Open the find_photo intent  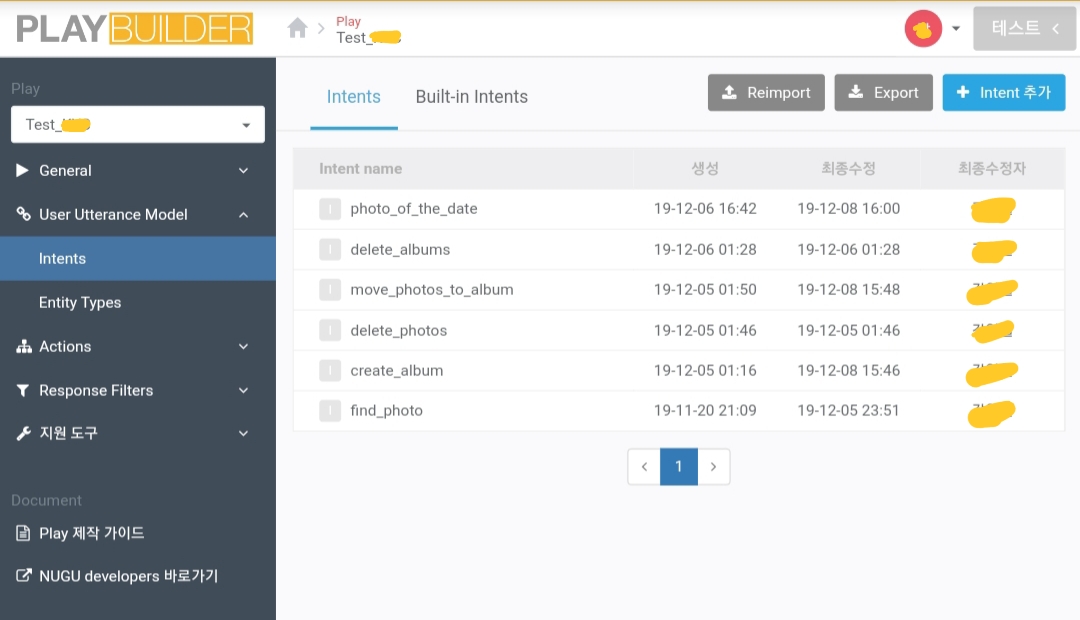386,411
